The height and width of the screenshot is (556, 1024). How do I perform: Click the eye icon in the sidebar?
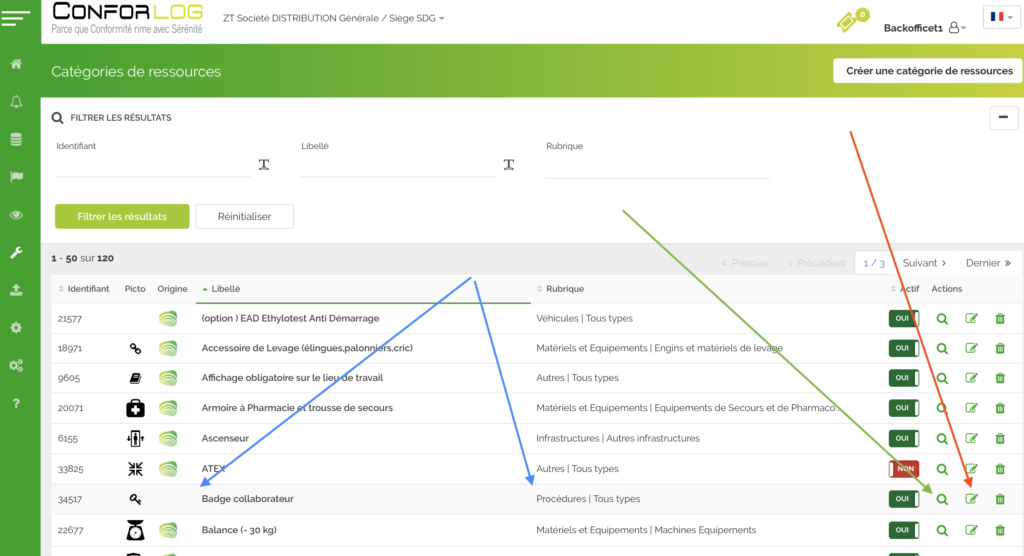pyautogui.click(x=16, y=215)
